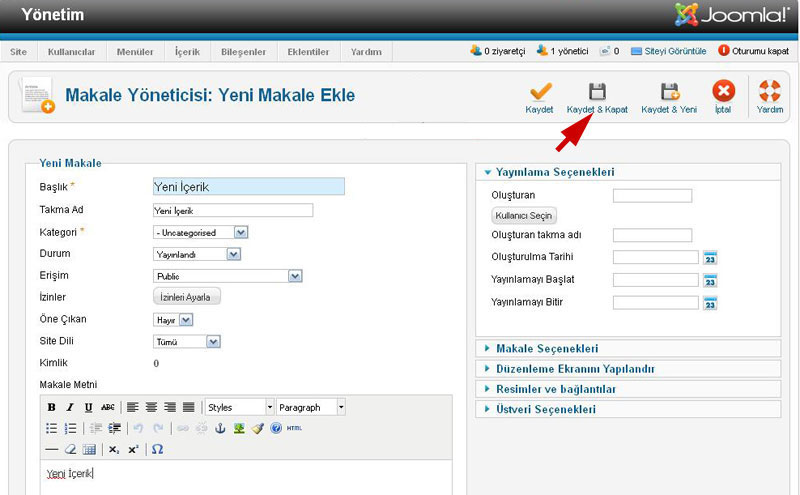Open the İçerik menu
800x495 pixels.
click(187, 52)
